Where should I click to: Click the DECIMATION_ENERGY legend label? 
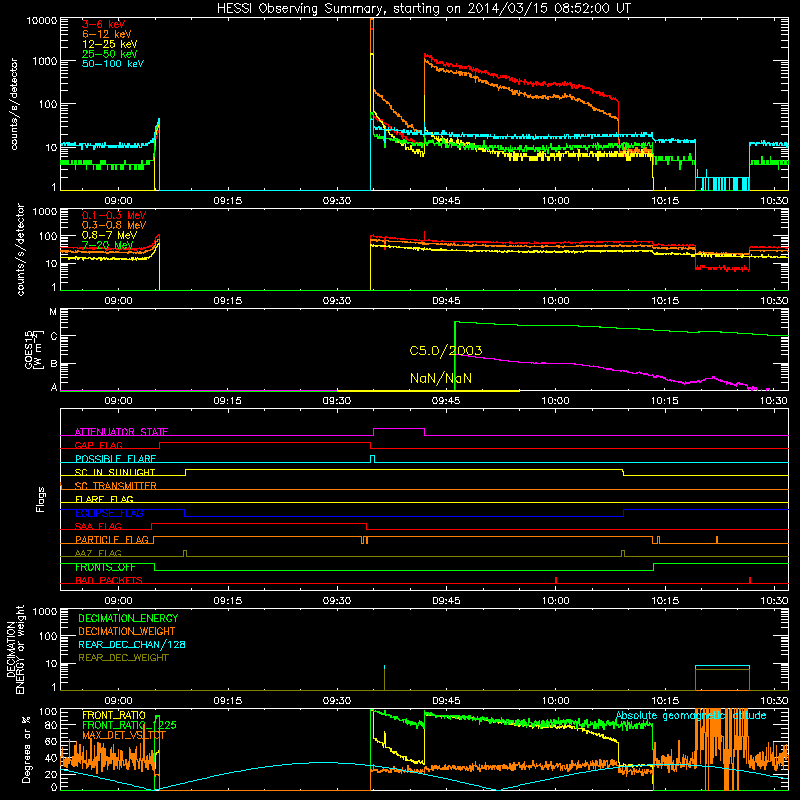(x=128, y=618)
